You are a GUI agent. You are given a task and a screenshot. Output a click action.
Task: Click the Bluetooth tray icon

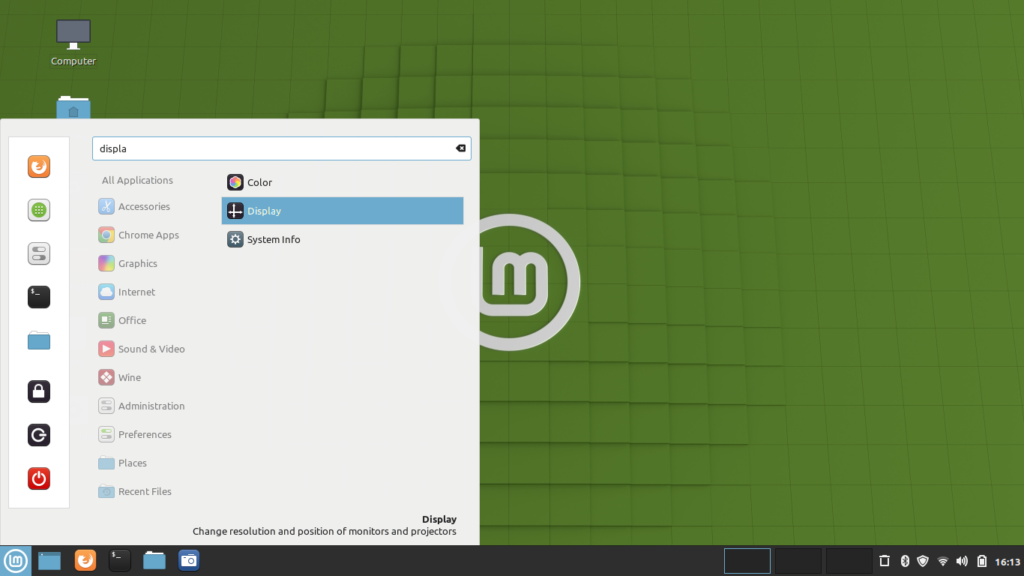(904, 561)
